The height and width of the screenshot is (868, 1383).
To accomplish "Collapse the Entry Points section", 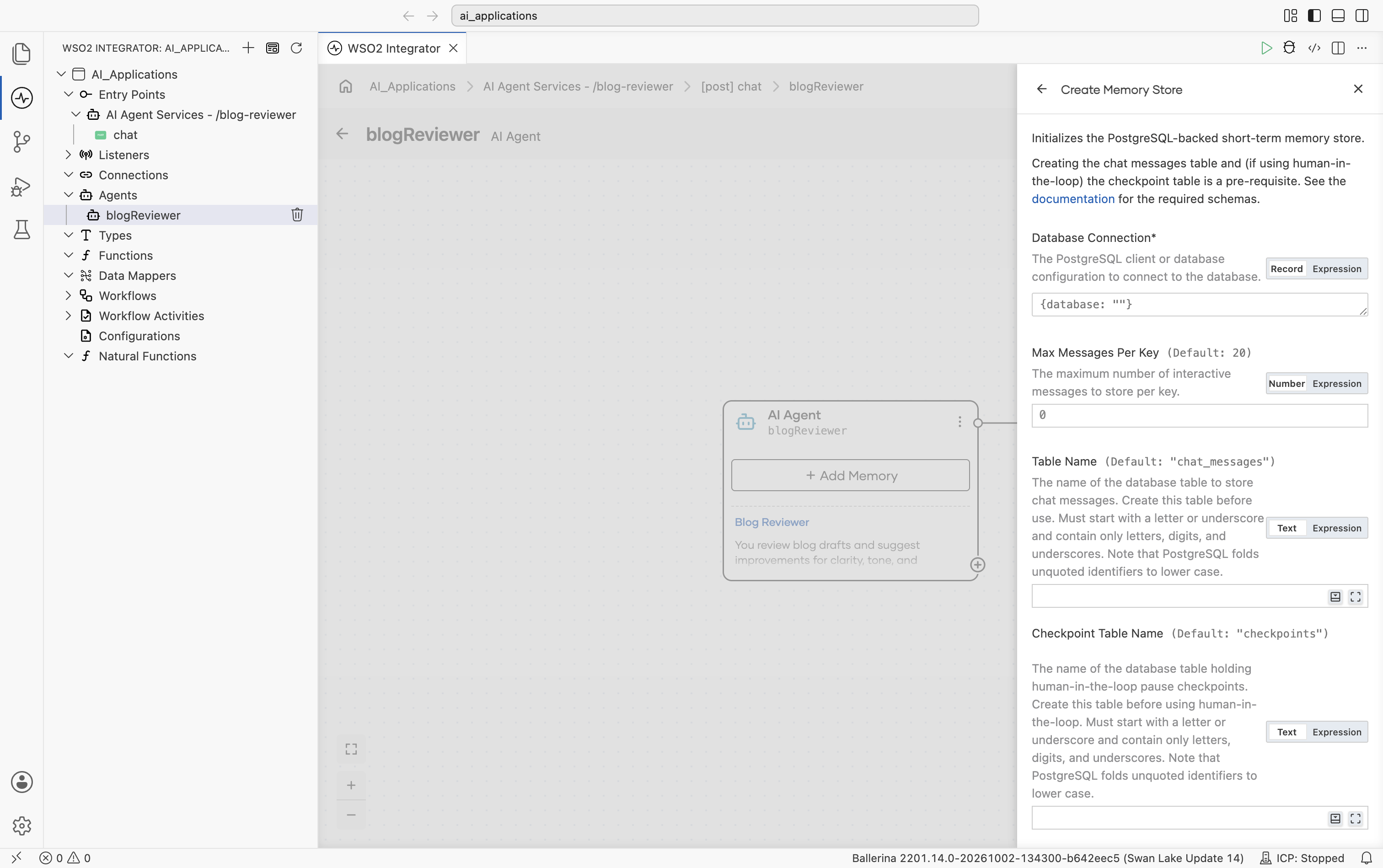I will pyautogui.click(x=68, y=94).
